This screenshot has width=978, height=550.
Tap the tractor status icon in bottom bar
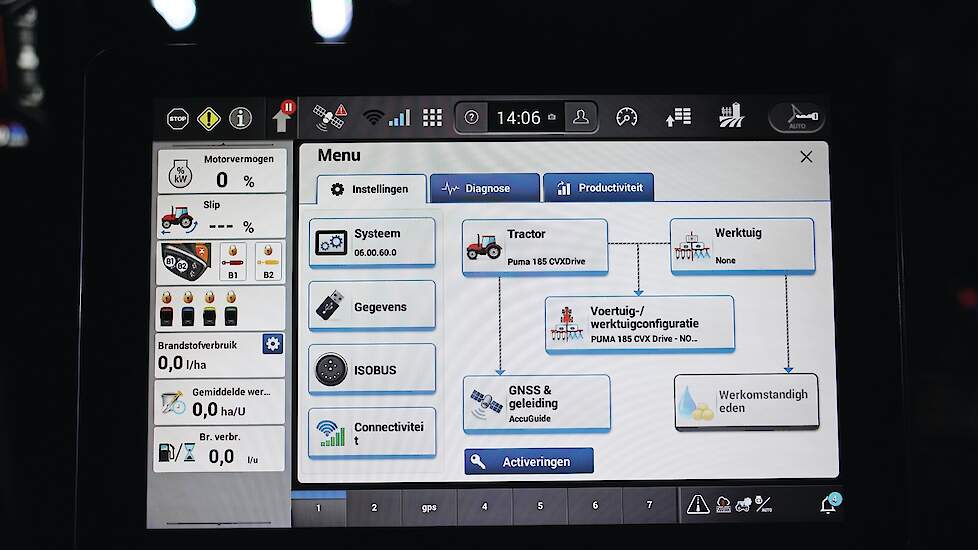pyautogui.click(x=743, y=504)
